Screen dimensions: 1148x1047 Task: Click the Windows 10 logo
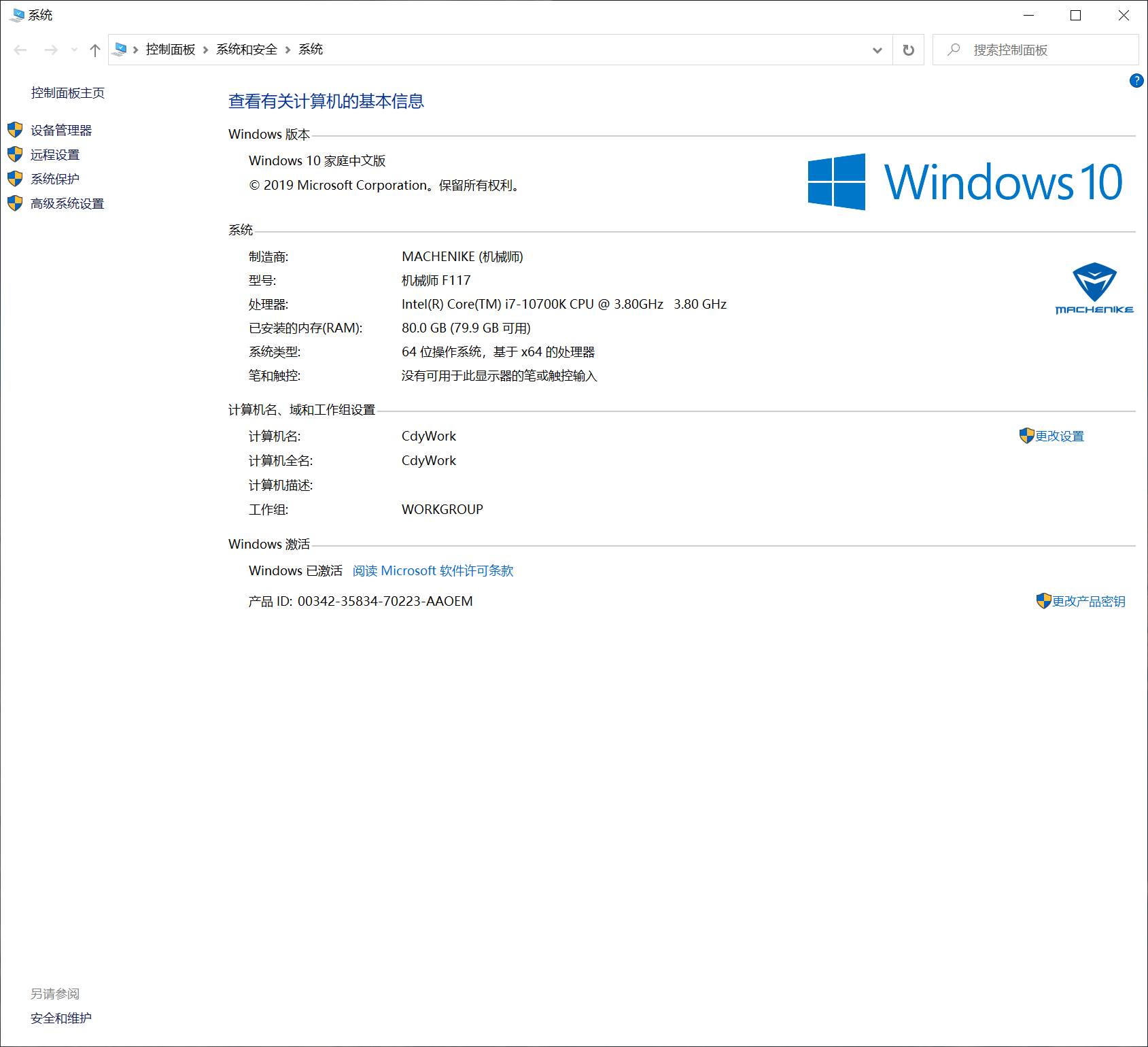(x=965, y=182)
